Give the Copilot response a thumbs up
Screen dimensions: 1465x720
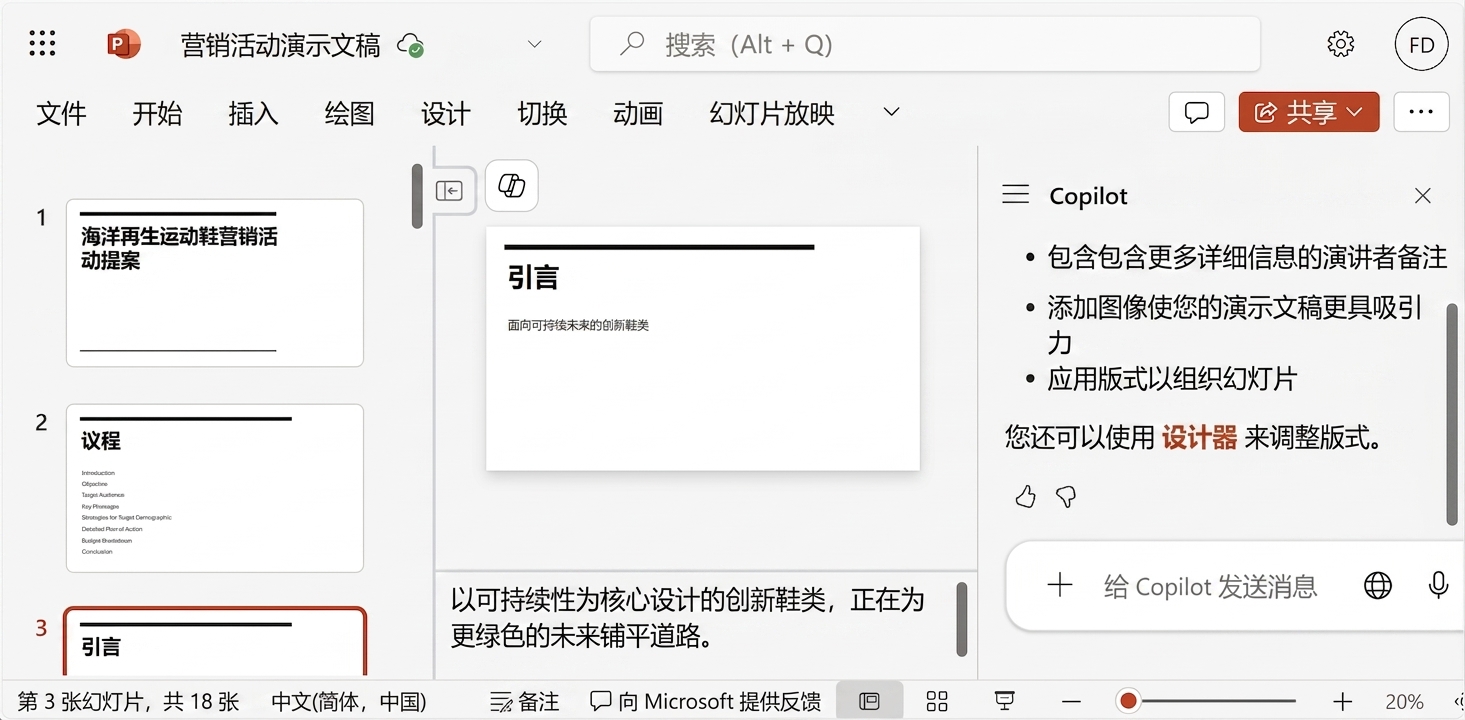1025,496
